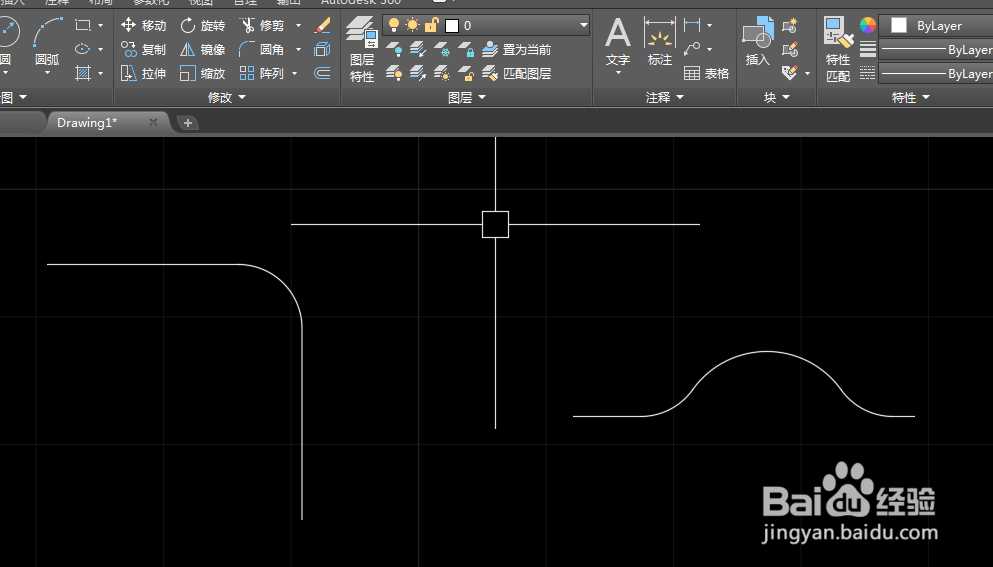Open a new drawing tab with plus

point(187,123)
